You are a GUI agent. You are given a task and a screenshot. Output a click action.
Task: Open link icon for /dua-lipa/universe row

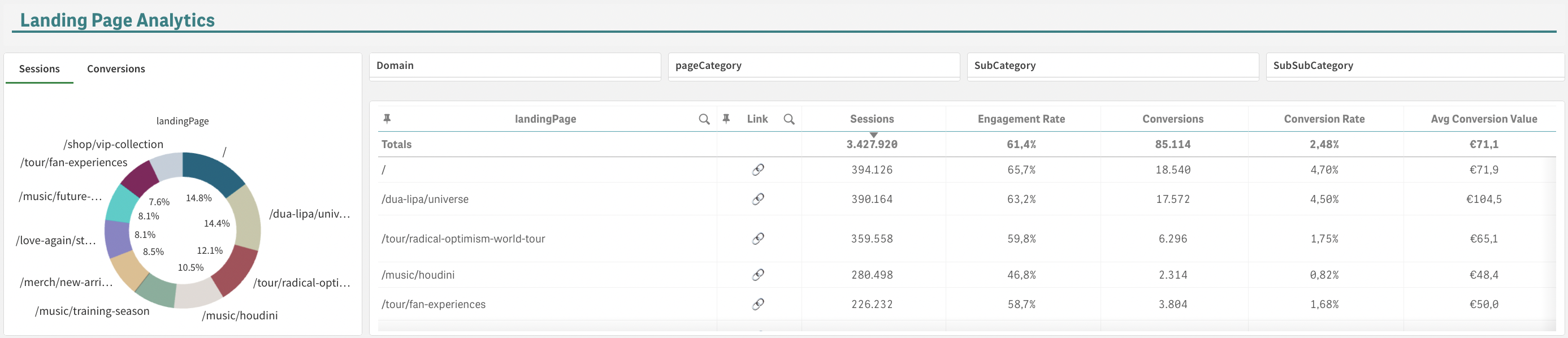[758, 199]
